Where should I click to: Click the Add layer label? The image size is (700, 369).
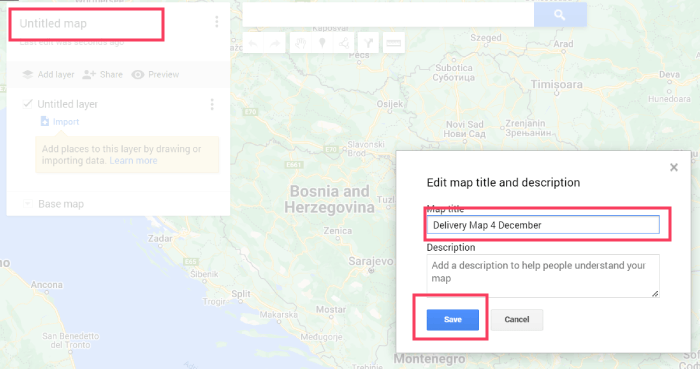(56, 75)
